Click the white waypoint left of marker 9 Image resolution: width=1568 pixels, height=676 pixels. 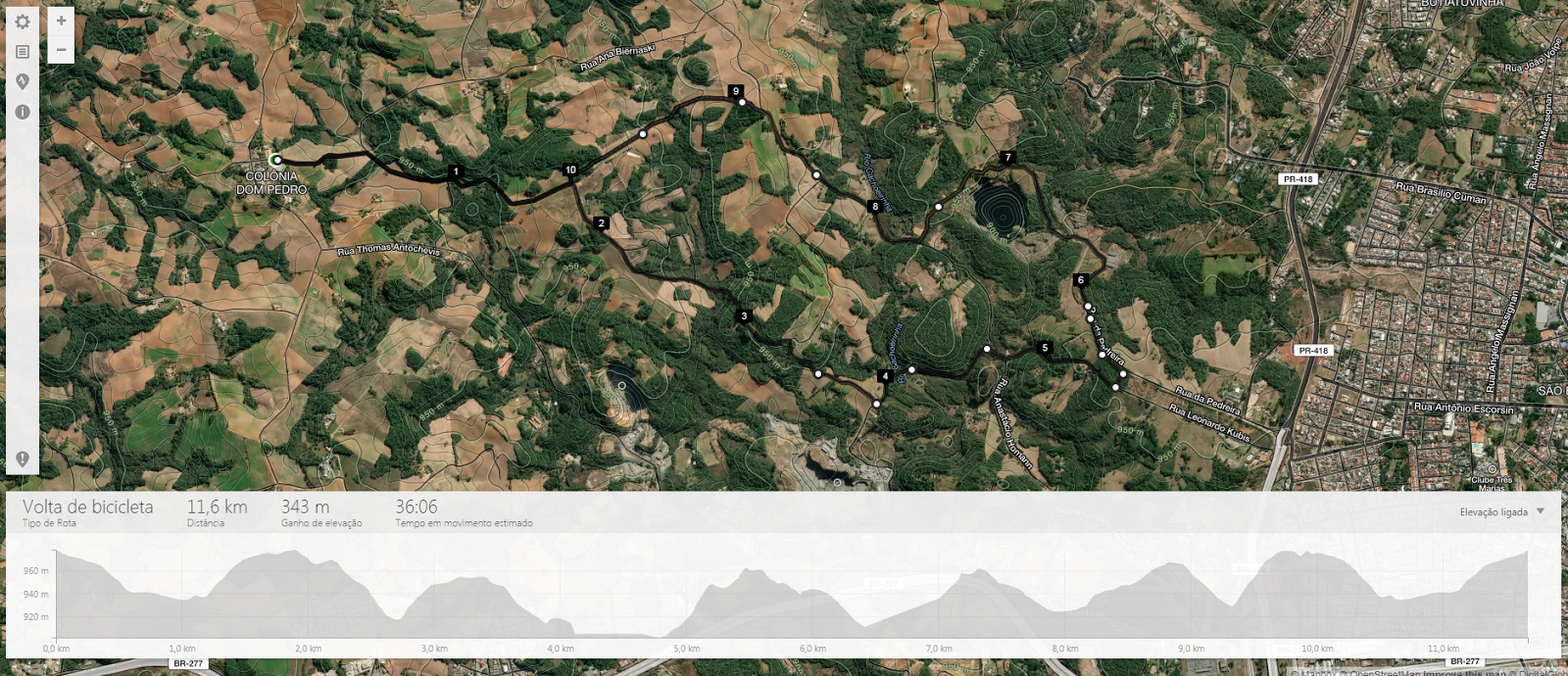(643, 134)
